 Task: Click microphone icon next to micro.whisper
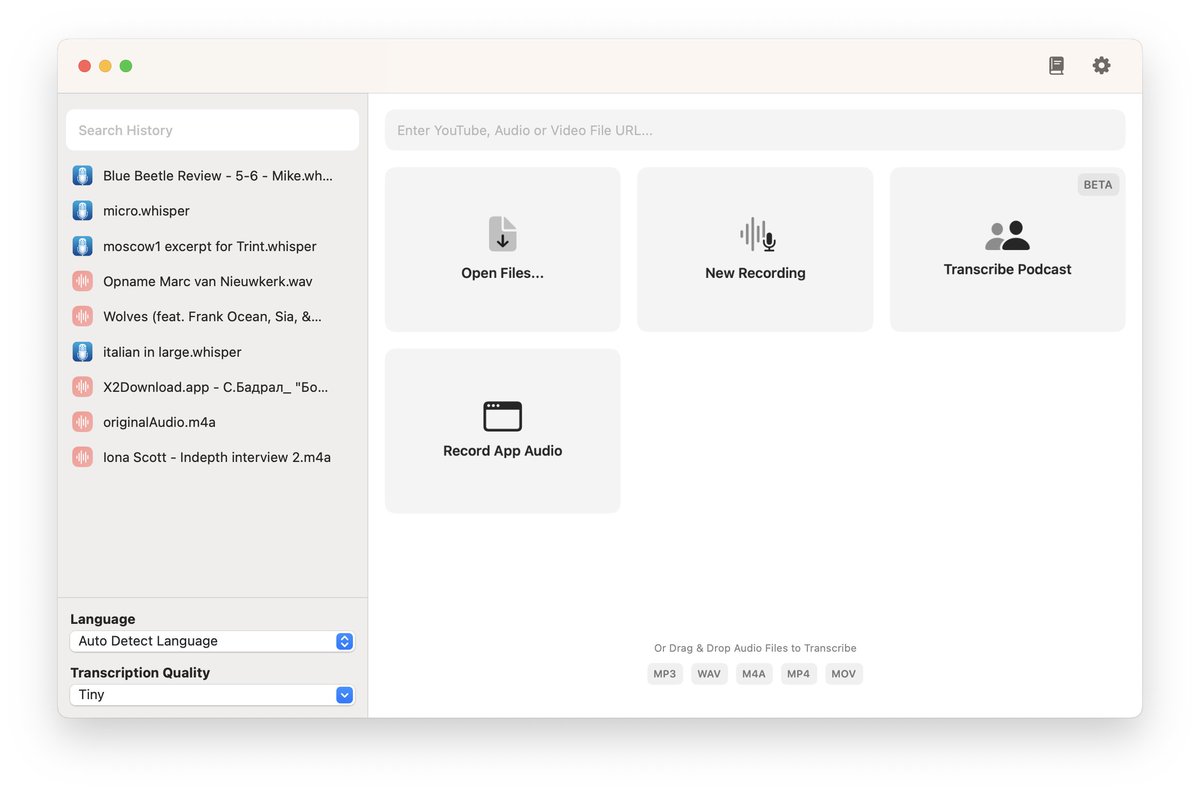[x=83, y=211]
